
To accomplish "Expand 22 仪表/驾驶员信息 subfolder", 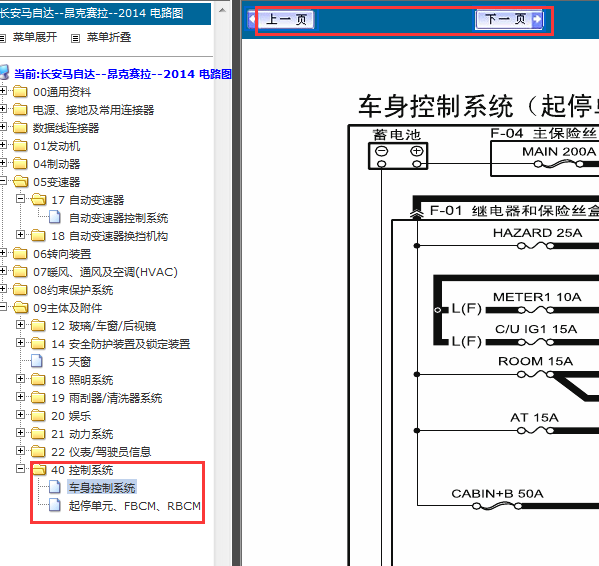I will [21, 450].
